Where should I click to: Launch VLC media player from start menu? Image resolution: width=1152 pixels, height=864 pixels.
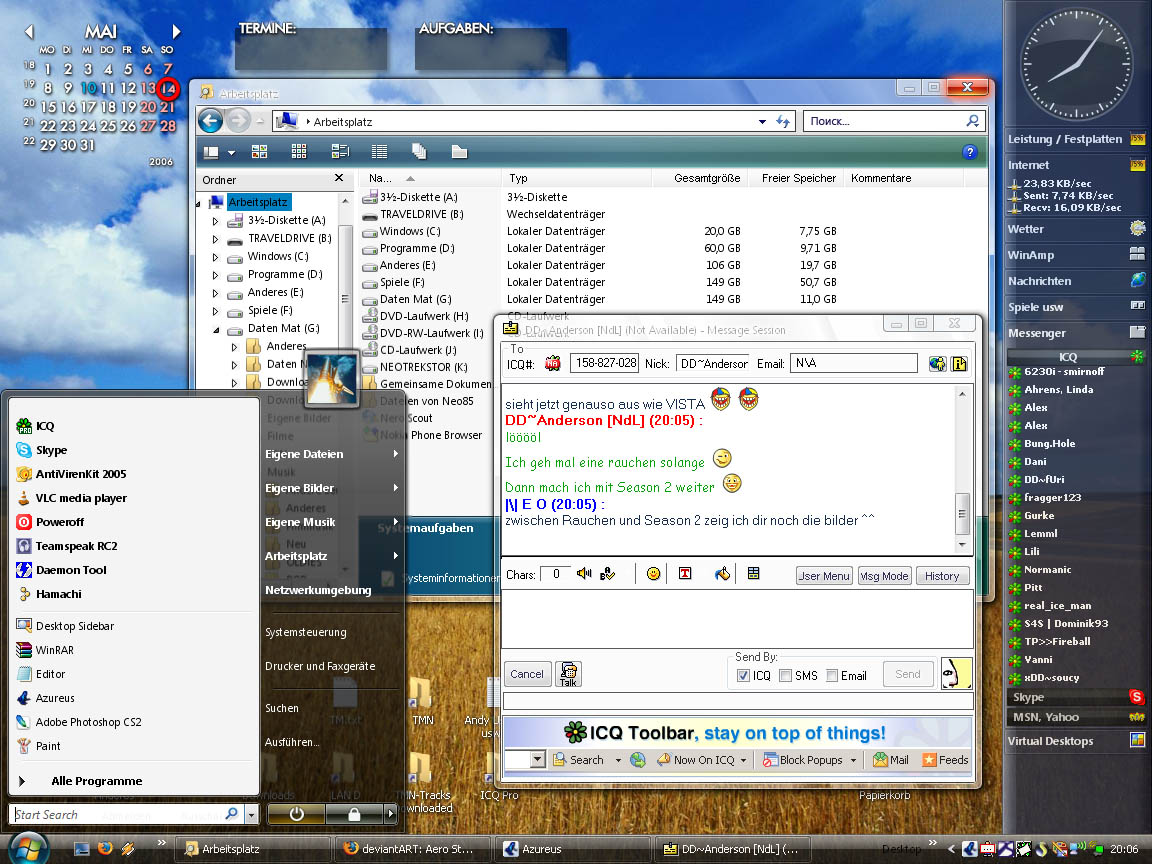pos(81,498)
